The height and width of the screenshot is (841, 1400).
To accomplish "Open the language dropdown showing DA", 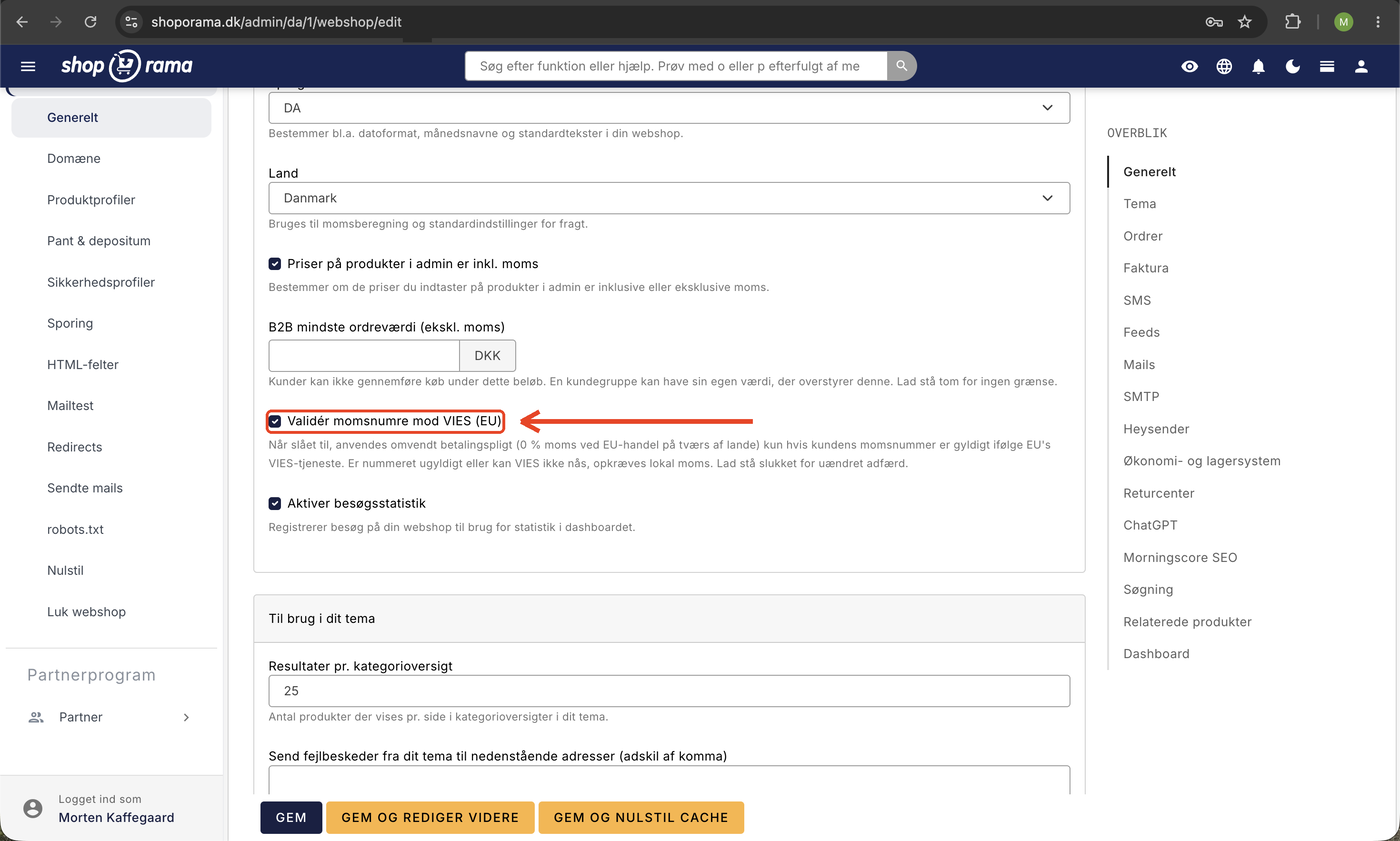I will [669, 108].
